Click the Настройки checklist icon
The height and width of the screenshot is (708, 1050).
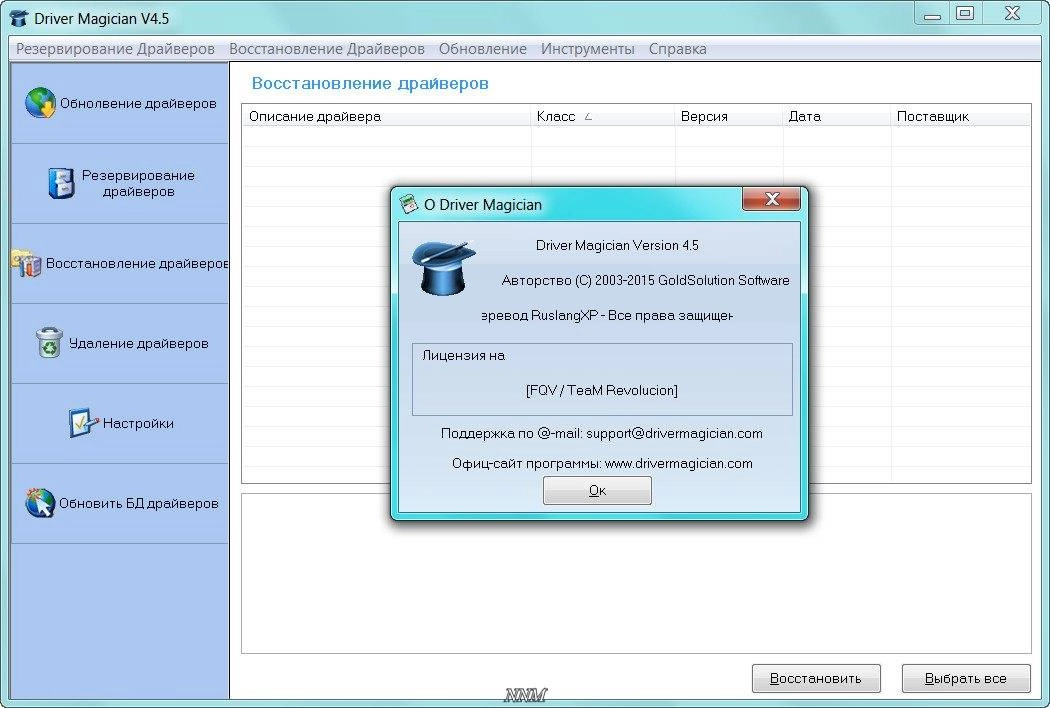tap(83, 423)
